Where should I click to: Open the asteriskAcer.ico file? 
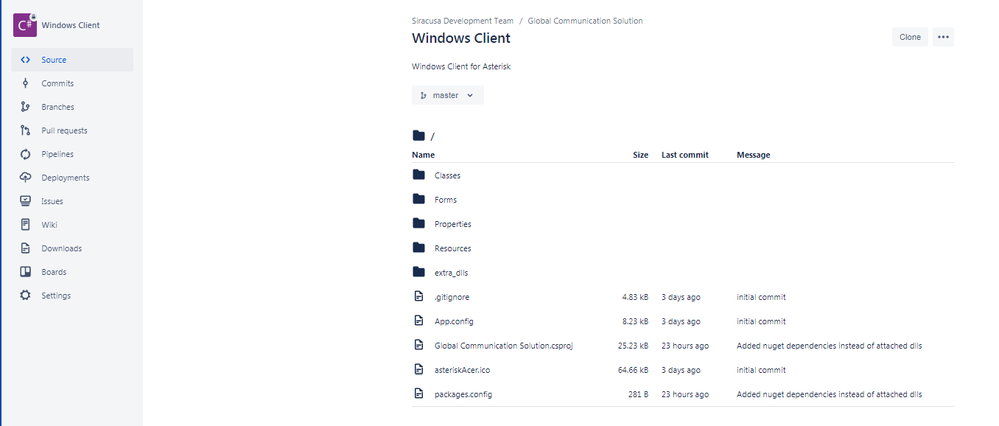[462, 370]
